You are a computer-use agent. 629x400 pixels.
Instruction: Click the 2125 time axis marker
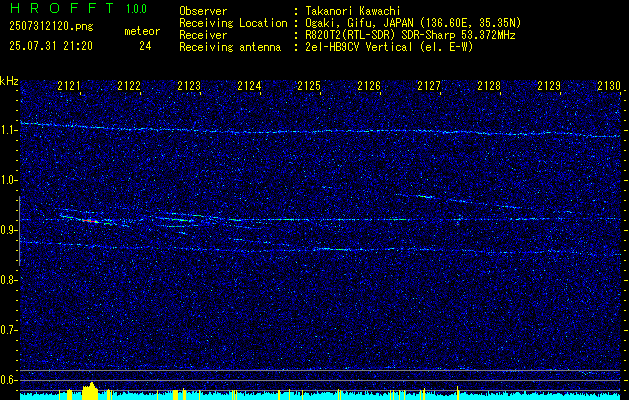[309, 85]
